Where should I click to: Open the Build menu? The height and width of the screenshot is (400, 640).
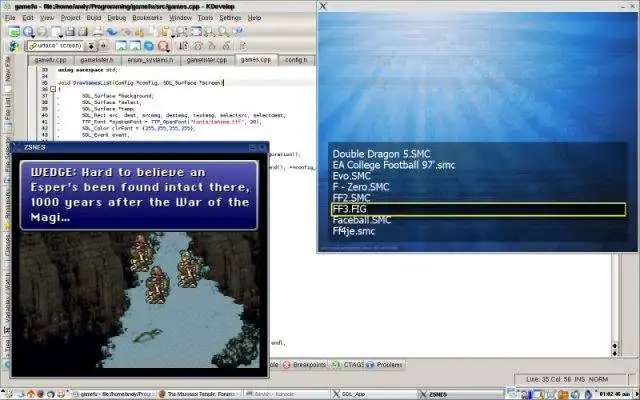click(x=93, y=18)
